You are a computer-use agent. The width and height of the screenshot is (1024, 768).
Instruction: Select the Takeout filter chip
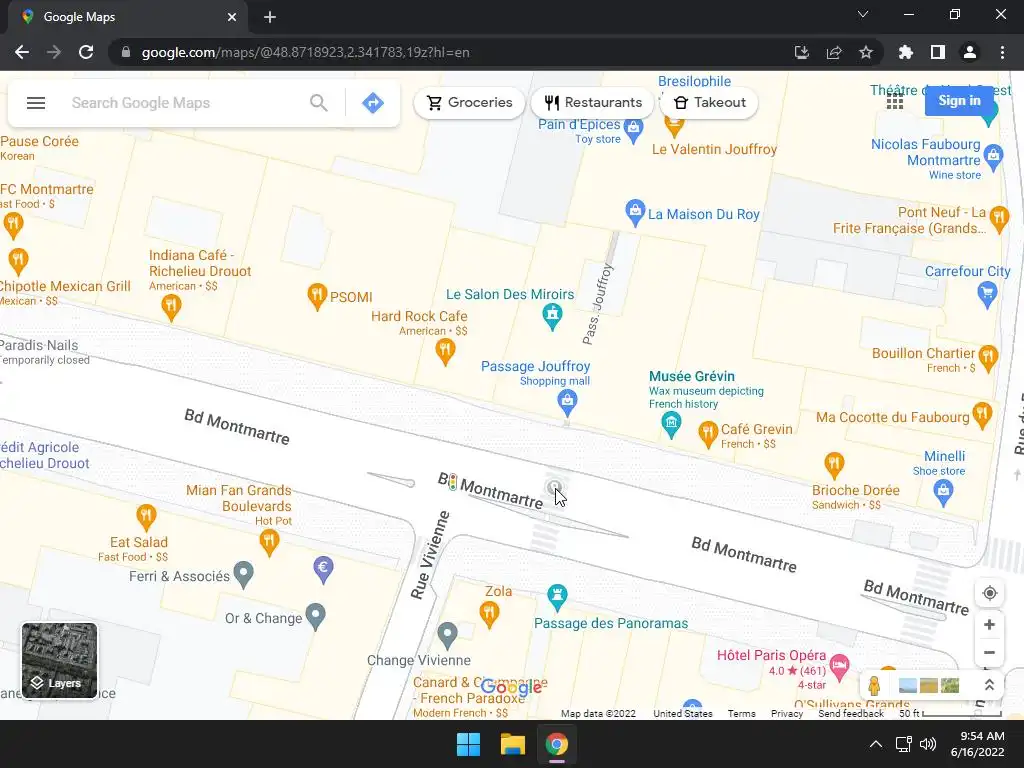pyautogui.click(x=709, y=103)
